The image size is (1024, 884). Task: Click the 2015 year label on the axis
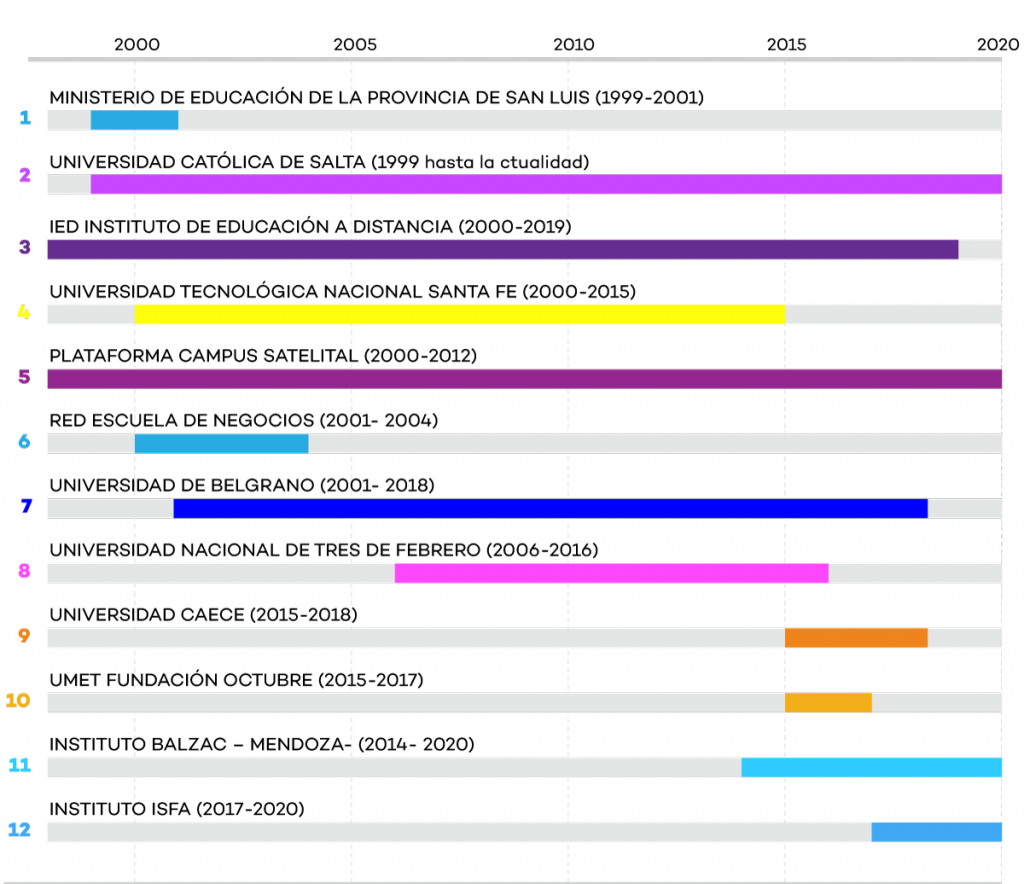pos(786,44)
